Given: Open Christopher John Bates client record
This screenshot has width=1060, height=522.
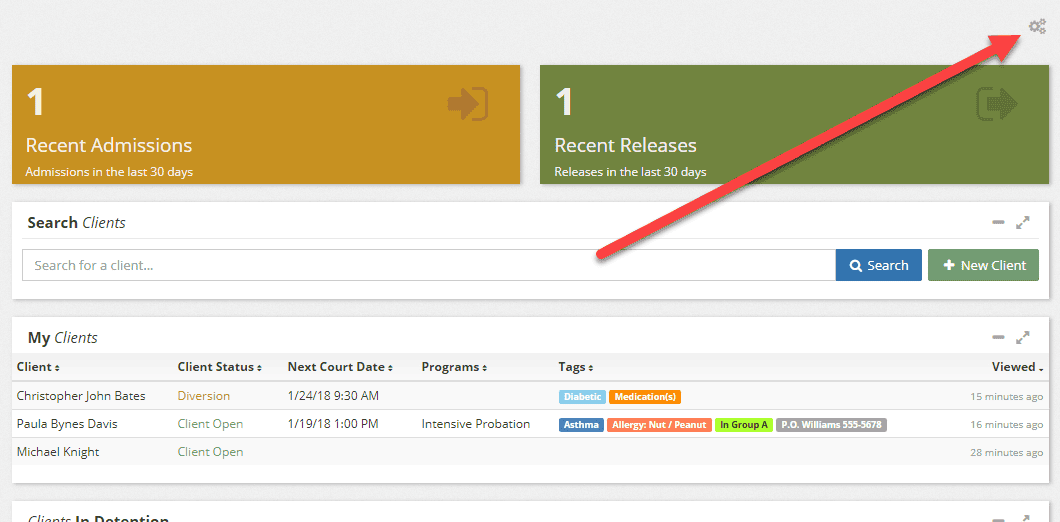Looking at the screenshot, I should tap(81, 396).
